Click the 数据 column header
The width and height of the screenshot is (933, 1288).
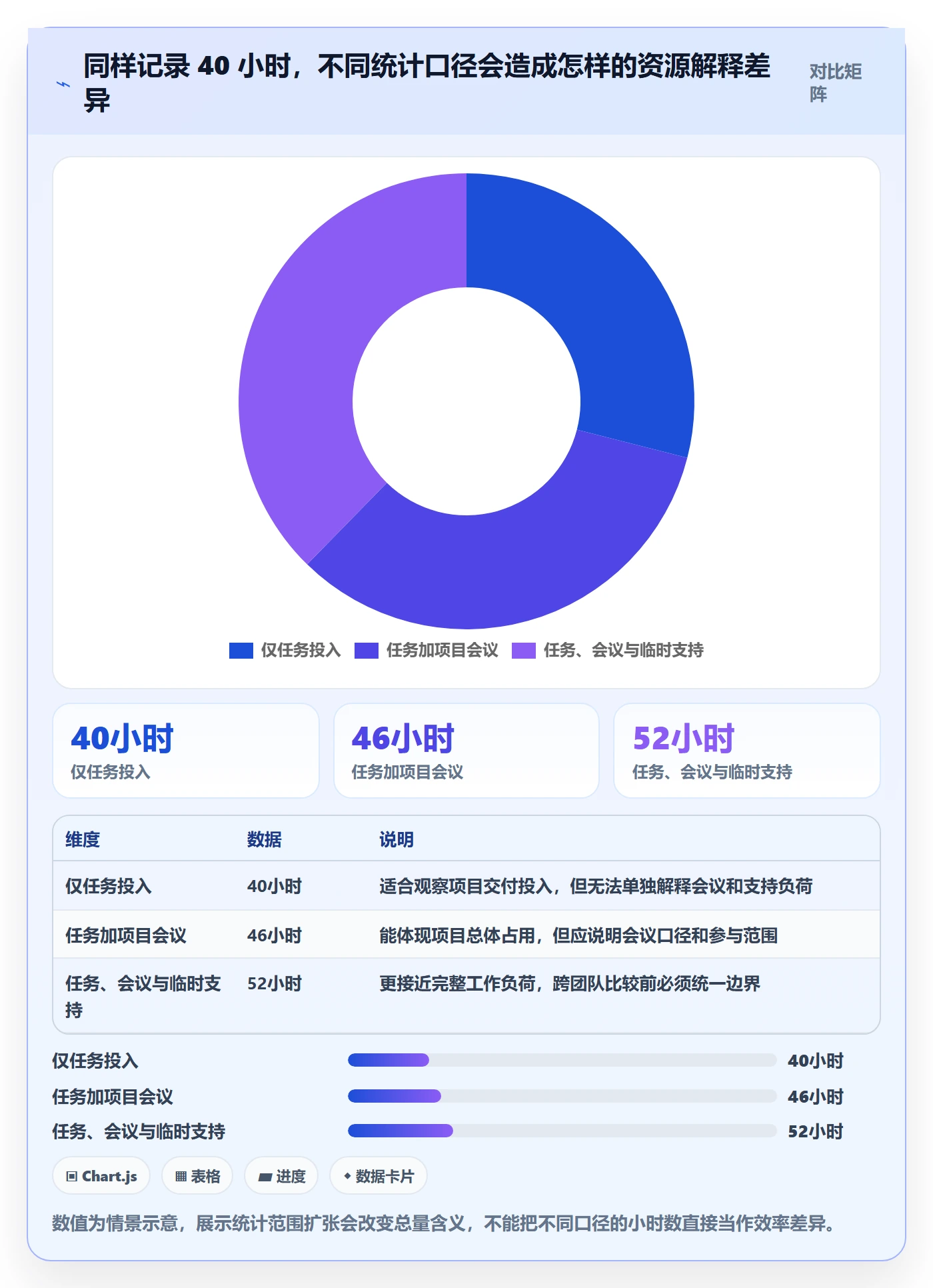click(x=265, y=839)
